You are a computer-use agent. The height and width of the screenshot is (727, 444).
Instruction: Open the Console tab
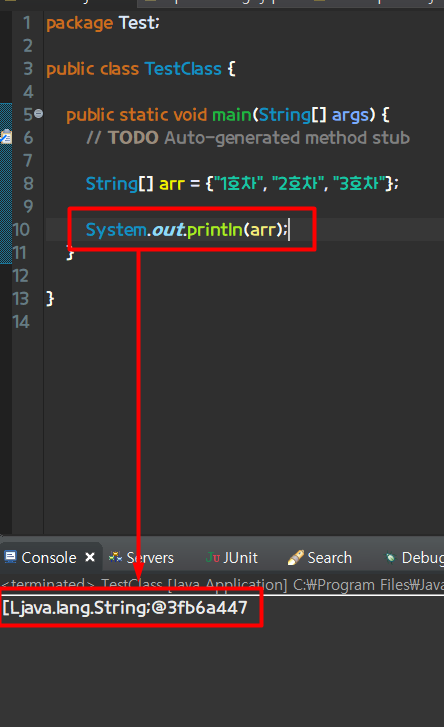49,557
